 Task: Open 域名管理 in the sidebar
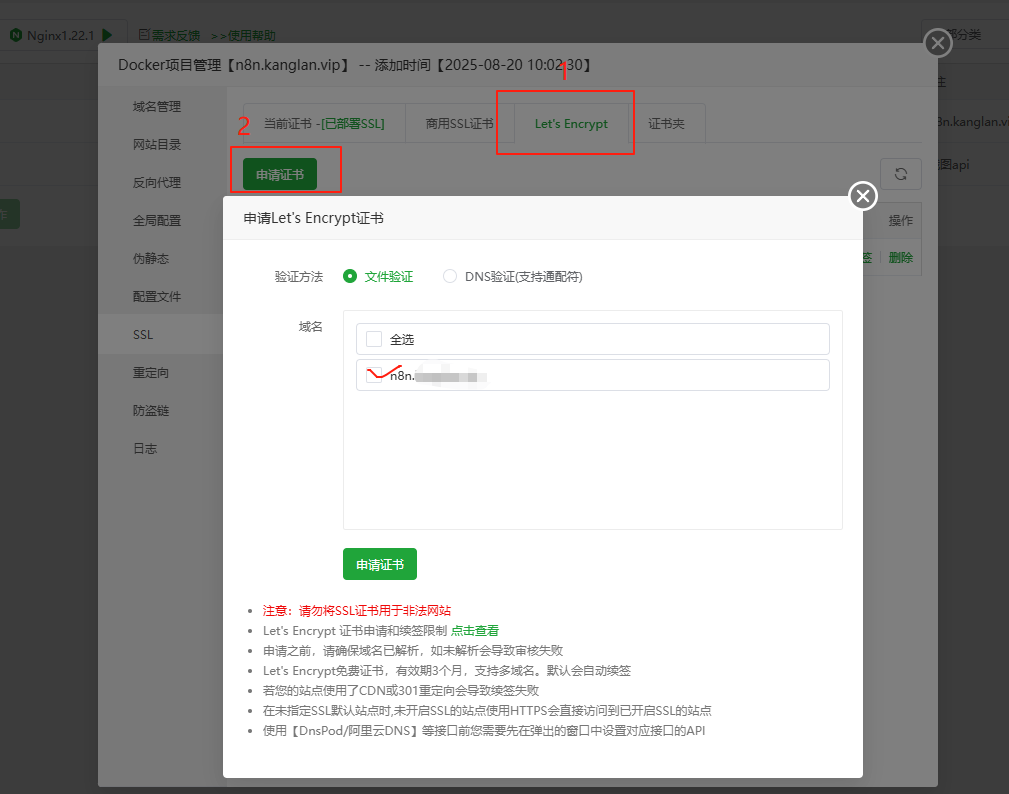(157, 106)
